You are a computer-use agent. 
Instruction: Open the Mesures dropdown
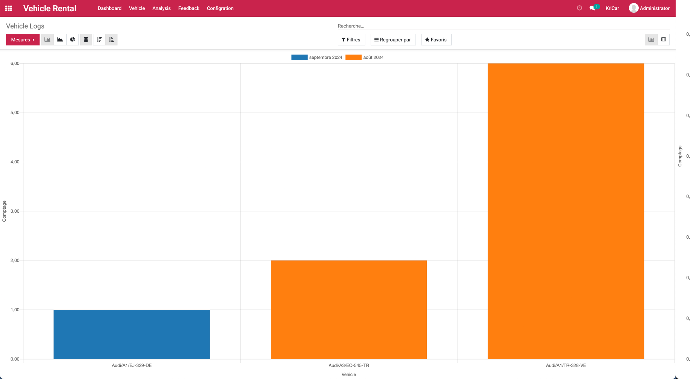[23, 40]
